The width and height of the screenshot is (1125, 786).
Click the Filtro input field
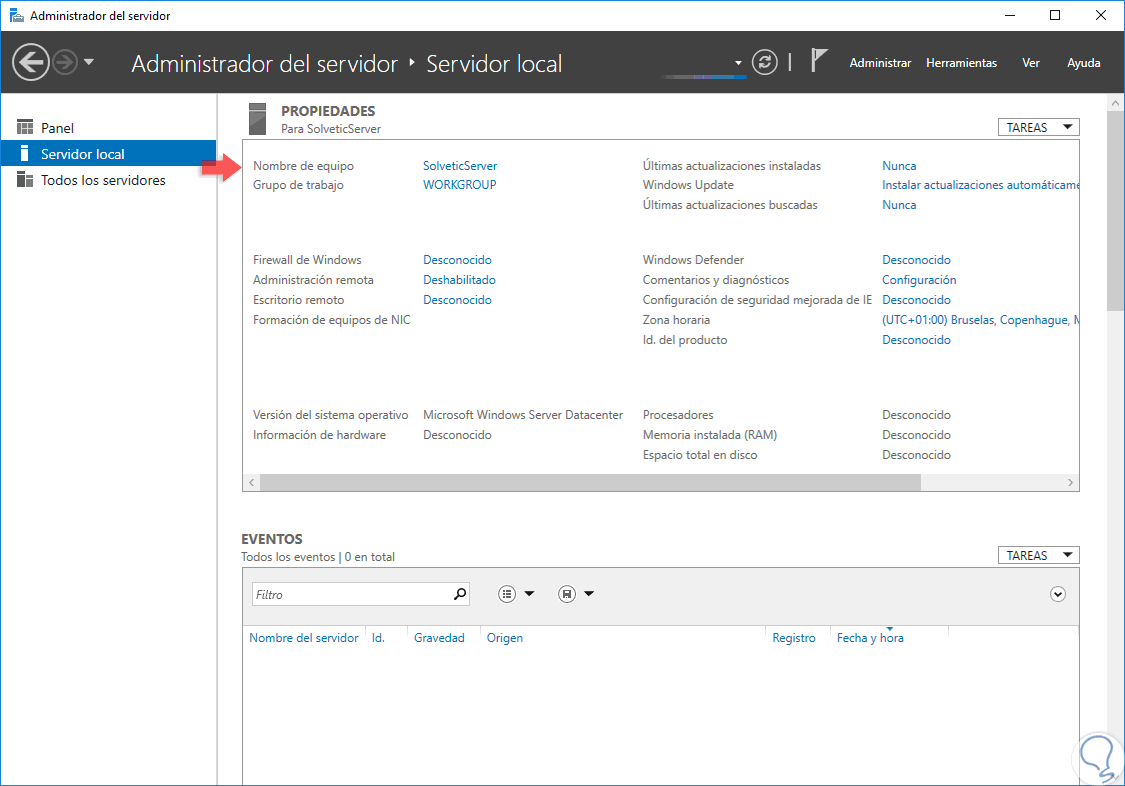coord(350,594)
